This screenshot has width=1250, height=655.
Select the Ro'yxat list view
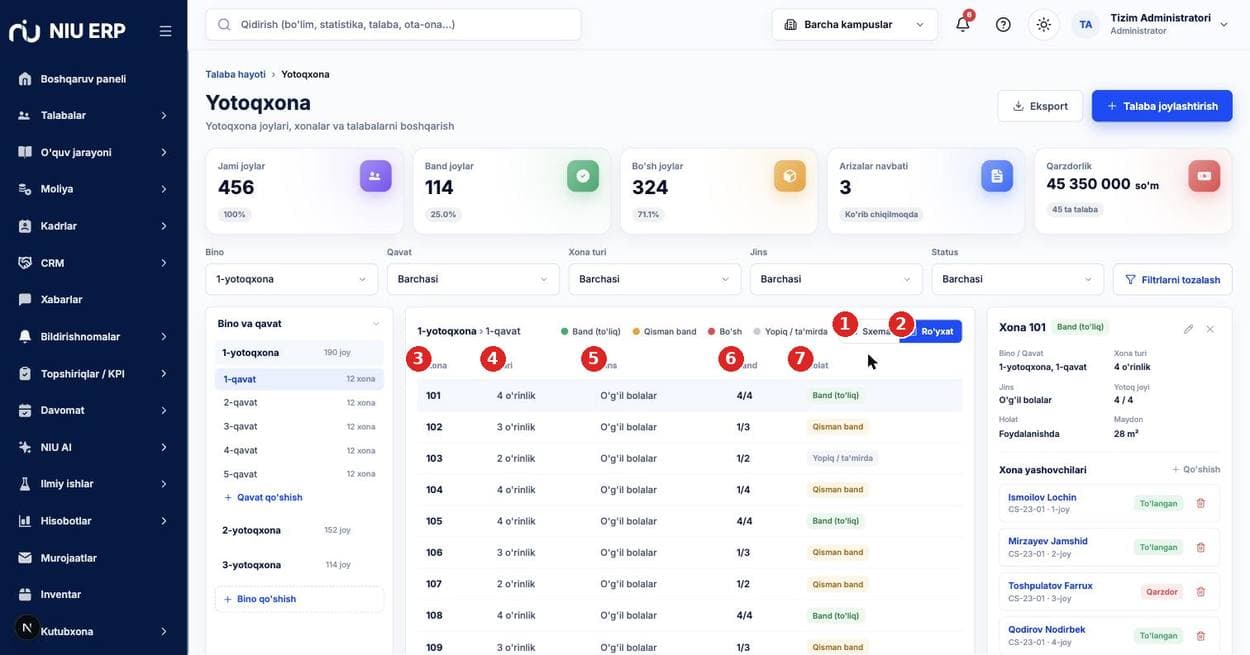click(x=931, y=331)
